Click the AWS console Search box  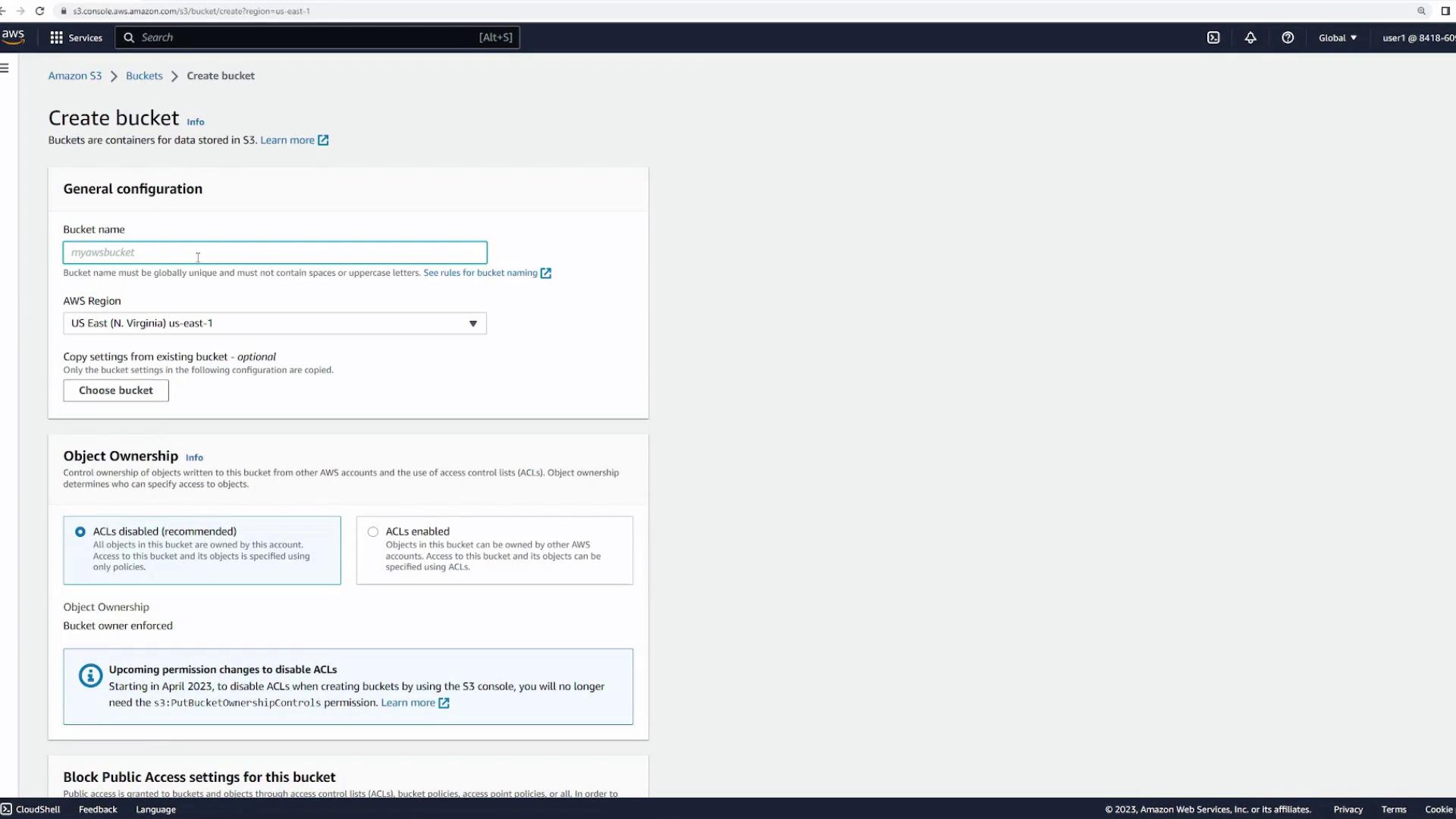tap(317, 38)
